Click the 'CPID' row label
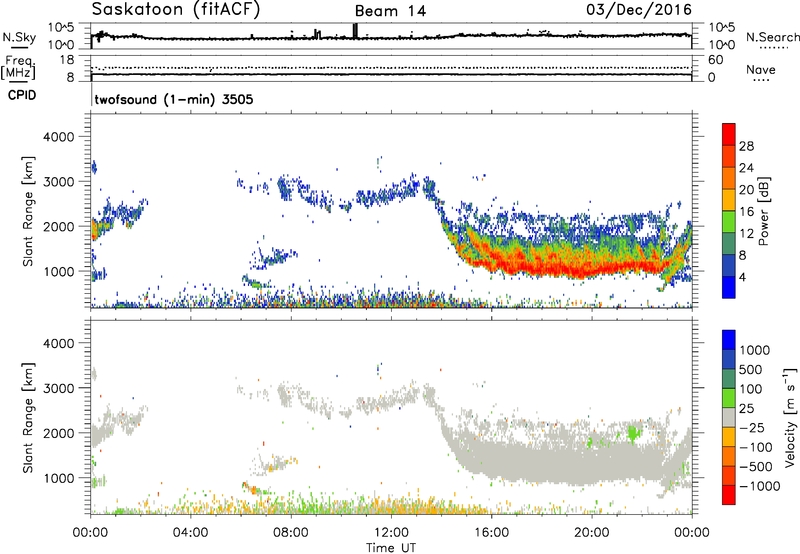 coord(22,95)
